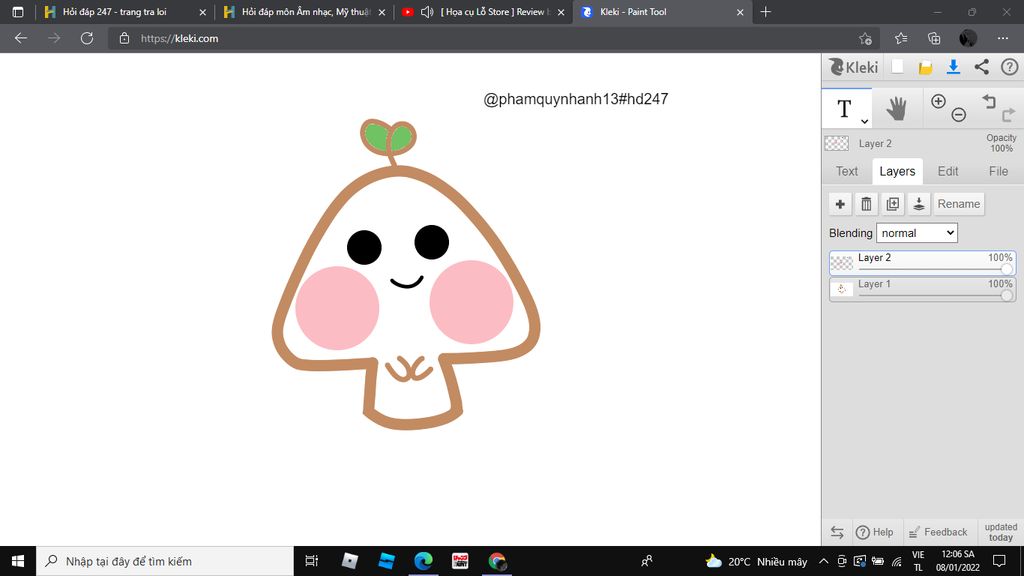Select Layer 1 in layer list
This screenshot has height=576, width=1024.
coord(922,289)
